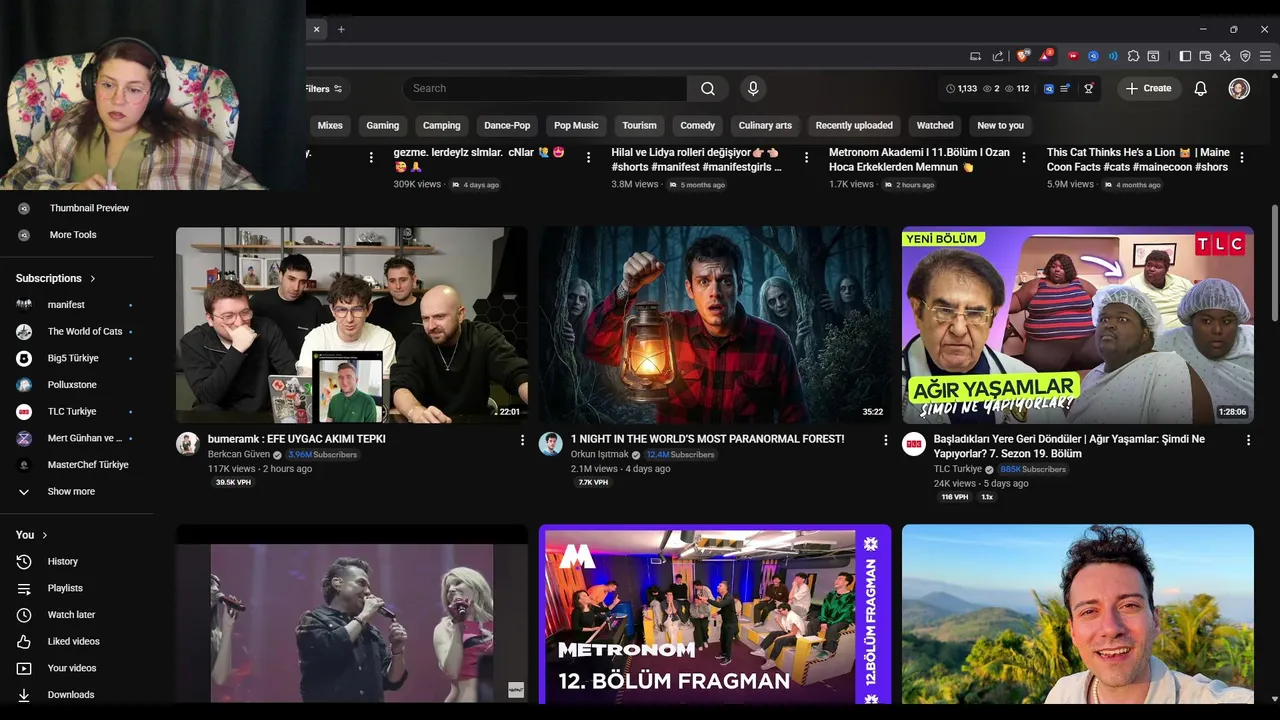Screen dimensions: 1280x720
Task: Select the Camping chip
Action: pos(442,125)
